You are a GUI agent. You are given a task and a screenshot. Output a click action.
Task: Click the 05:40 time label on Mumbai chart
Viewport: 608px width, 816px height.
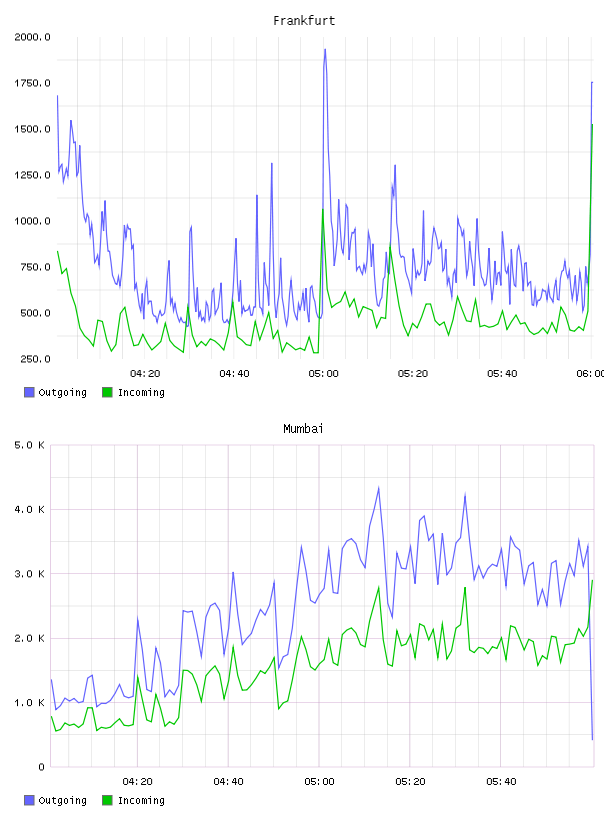point(501,782)
